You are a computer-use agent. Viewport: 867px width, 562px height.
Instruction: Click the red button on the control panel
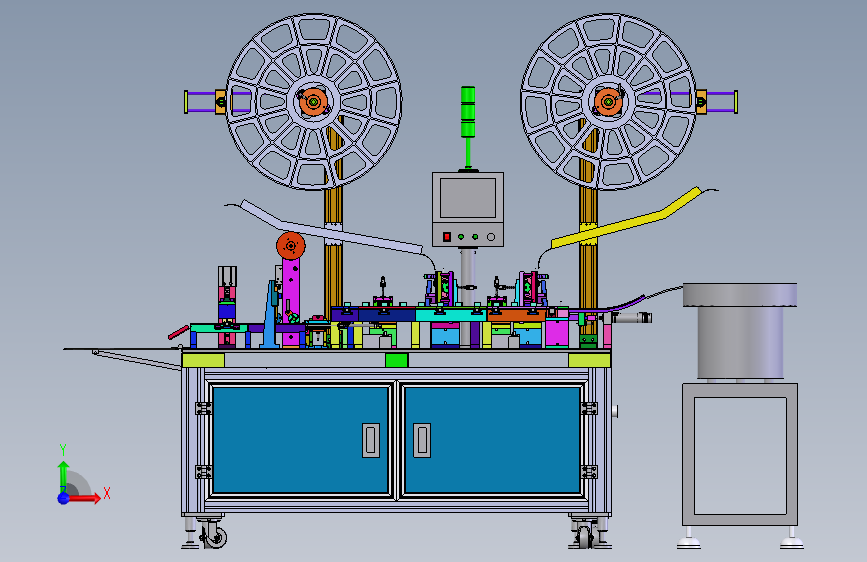pyautogui.click(x=447, y=237)
